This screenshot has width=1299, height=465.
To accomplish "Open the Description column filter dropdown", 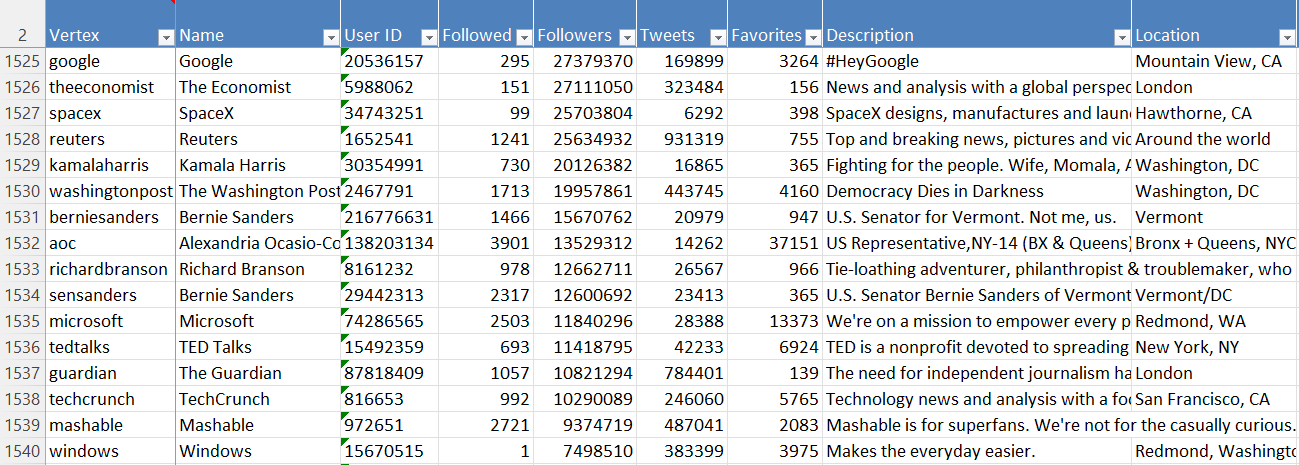I will tap(1120, 37).
